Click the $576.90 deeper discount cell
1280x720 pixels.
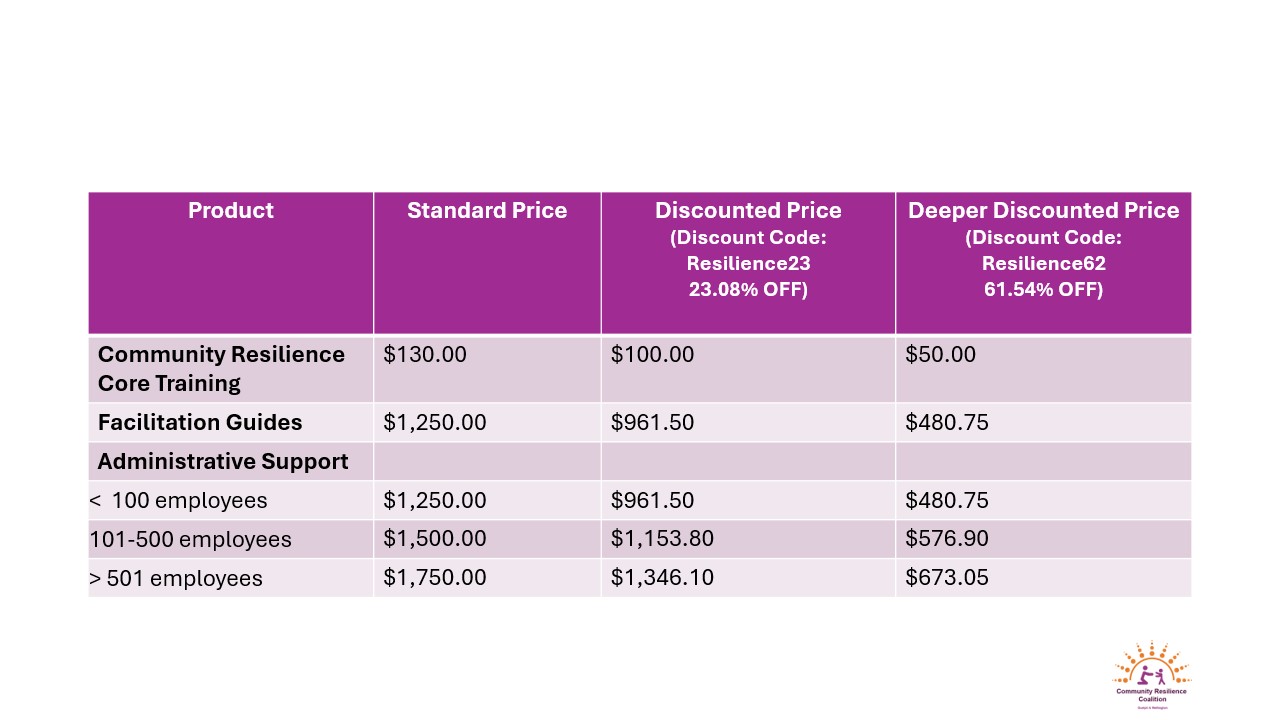click(x=1043, y=539)
